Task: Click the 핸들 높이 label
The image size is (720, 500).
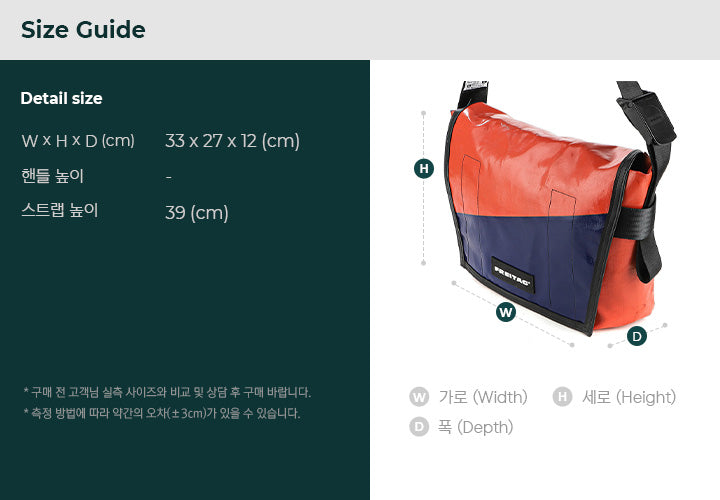Action: click(x=52, y=176)
